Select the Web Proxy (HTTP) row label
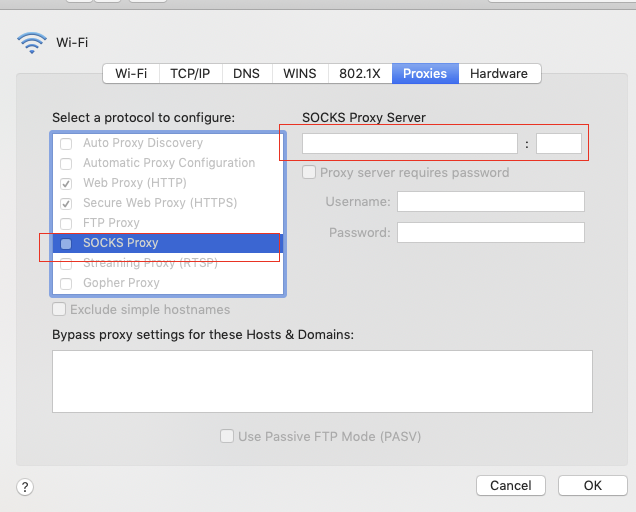This screenshot has width=636, height=512. tap(135, 183)
